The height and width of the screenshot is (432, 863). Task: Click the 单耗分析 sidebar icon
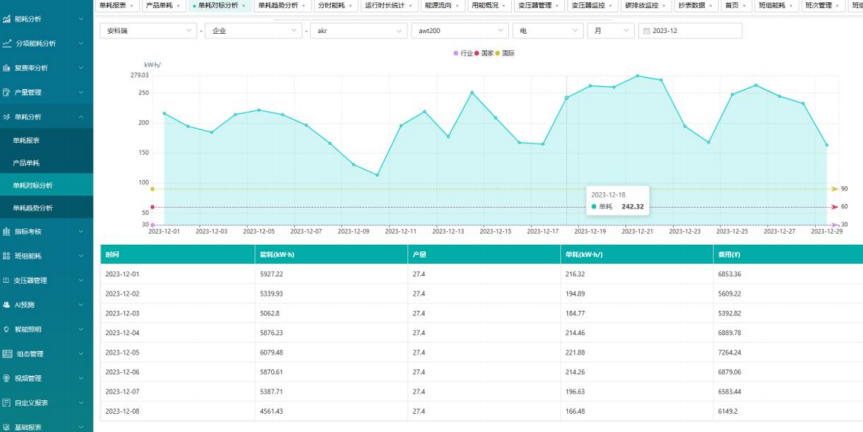pyautogui.click(x=7, y=117)
